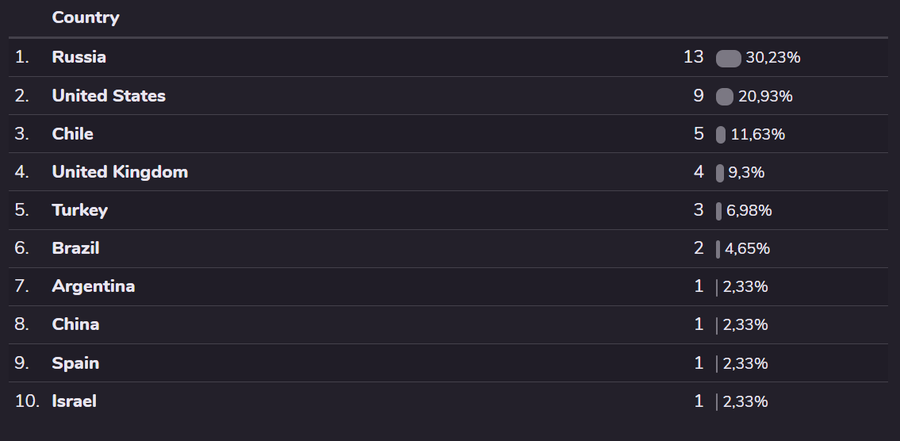Click Russia's visitor count 13
This screenshot has width=900, height=441.
[694, 57]
